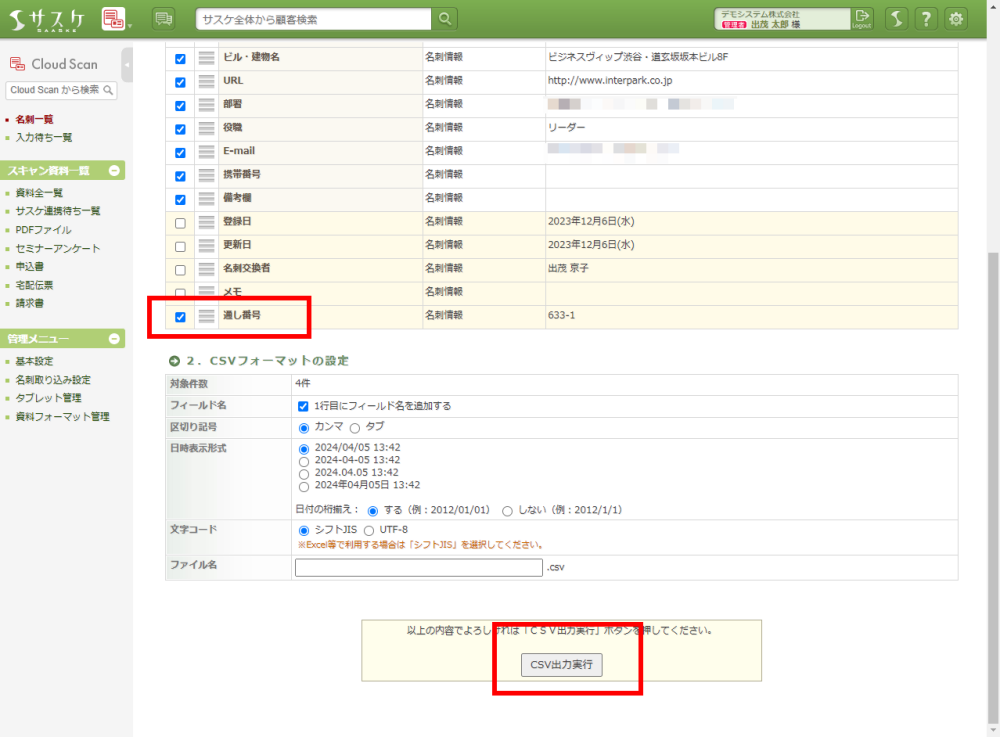Open the help question mark icon
The width and height of the screenshot is (1000, 737).
click(927, 18)
